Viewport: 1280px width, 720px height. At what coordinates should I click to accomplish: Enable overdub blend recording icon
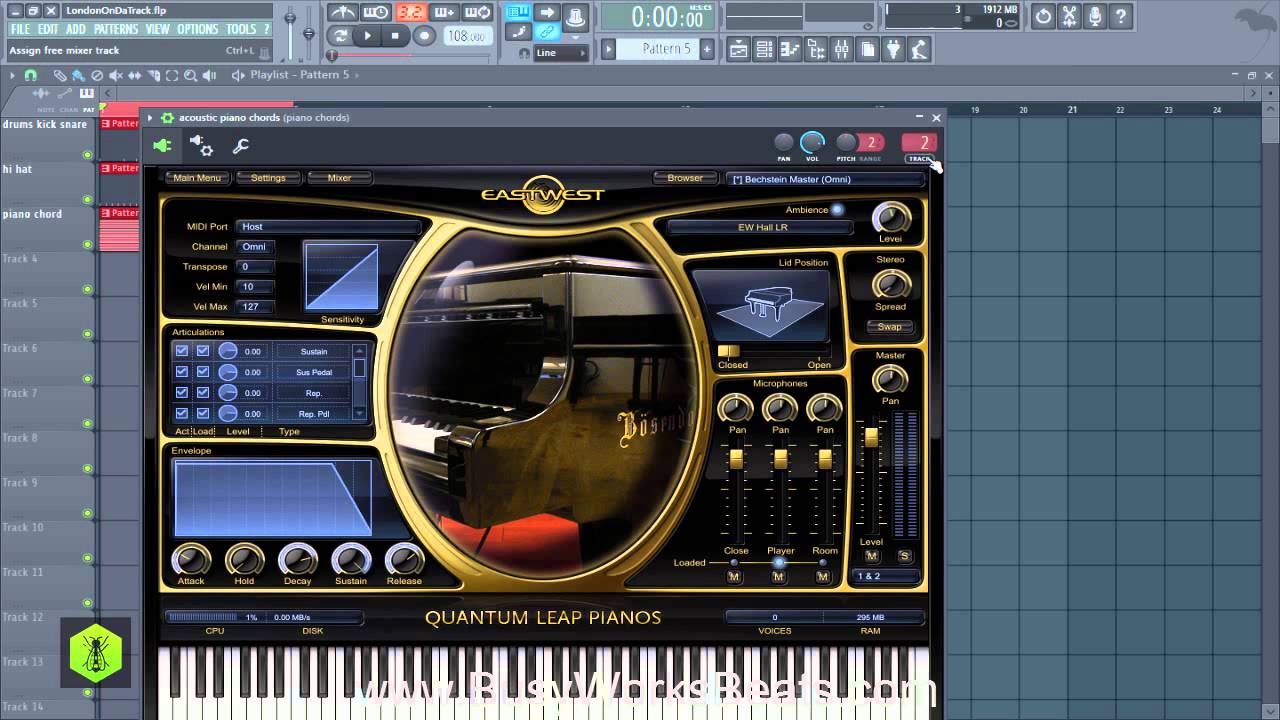[x=445, y=13]
